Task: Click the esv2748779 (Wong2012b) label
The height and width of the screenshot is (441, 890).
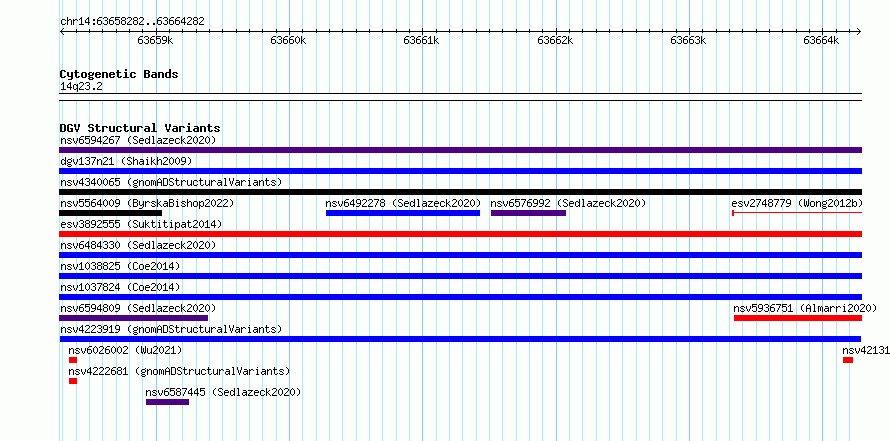Action: tap(797, 203)
